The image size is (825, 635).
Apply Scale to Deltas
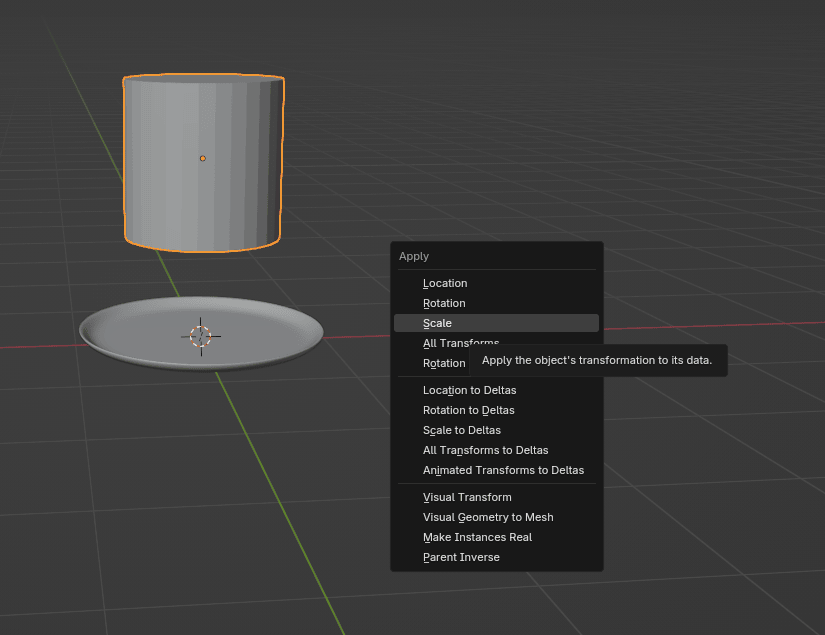[461, 430]
